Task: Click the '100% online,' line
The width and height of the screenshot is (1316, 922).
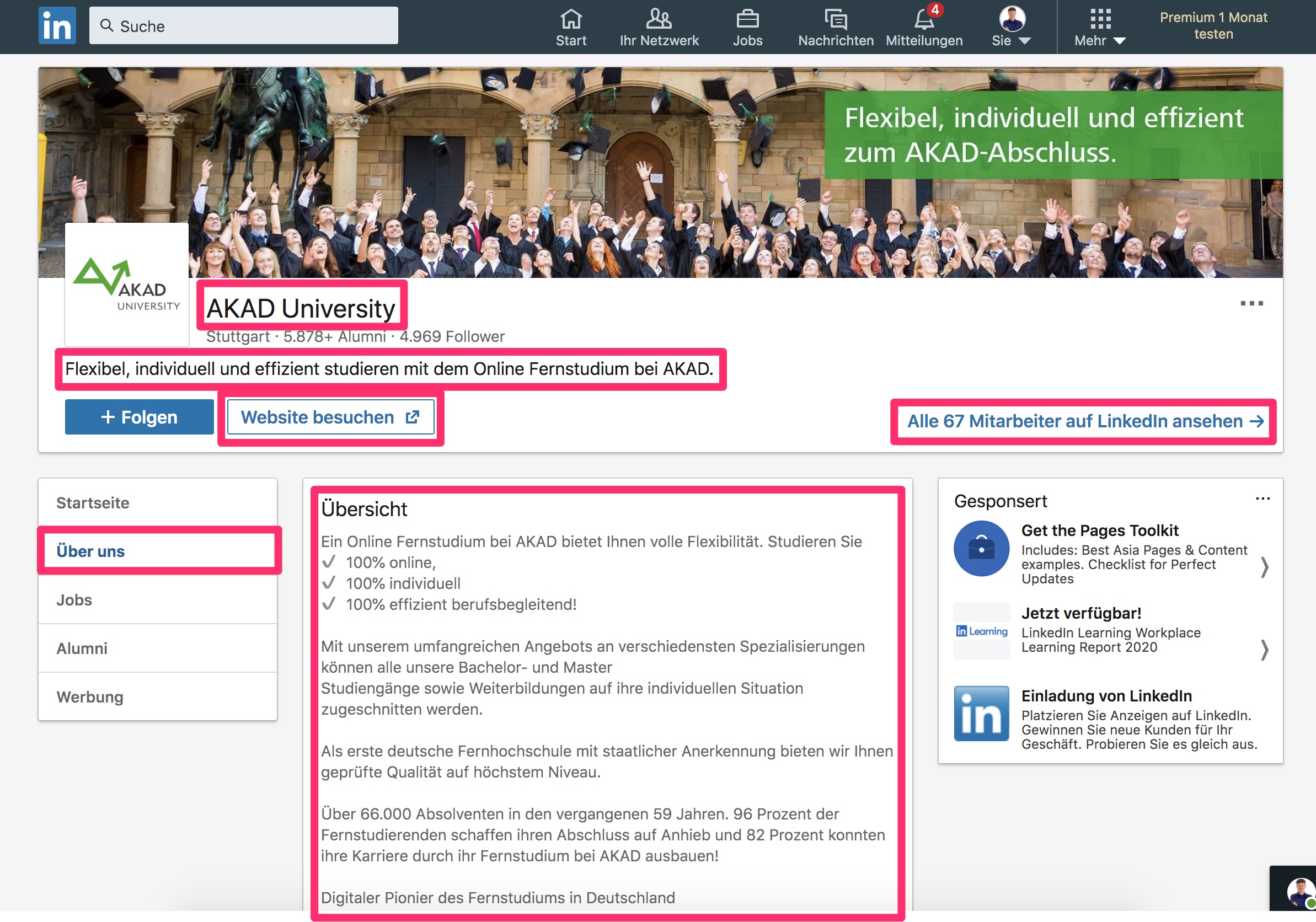Action: (x=391, y=562)
